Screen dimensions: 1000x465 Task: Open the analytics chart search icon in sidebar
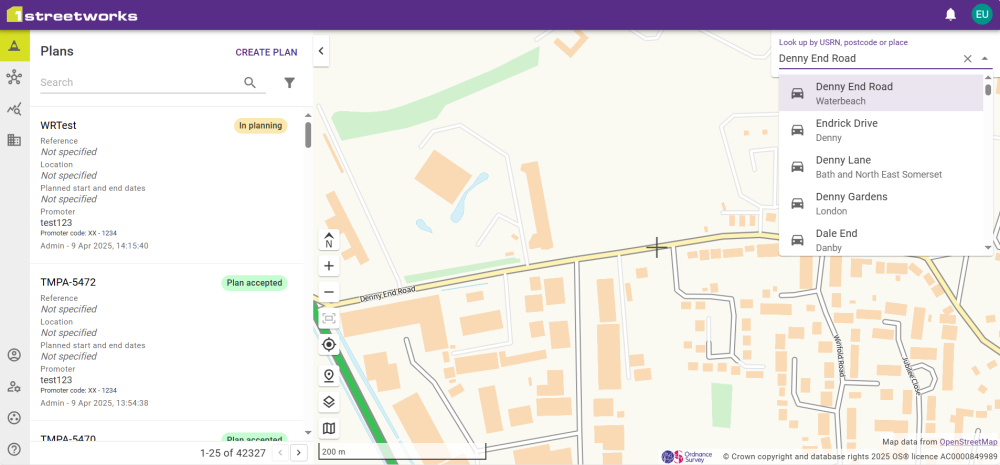(x=14, y=109)
